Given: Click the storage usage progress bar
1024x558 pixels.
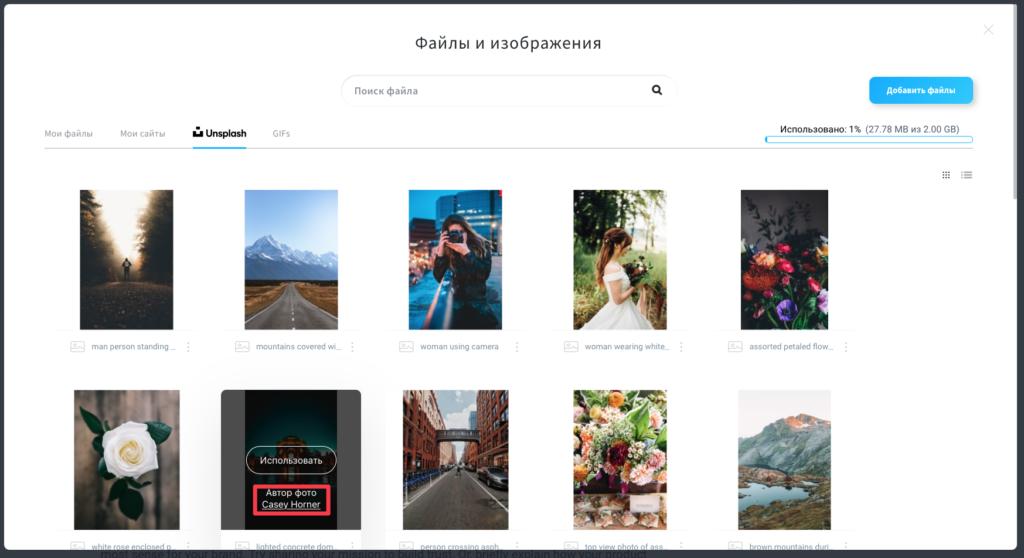Looking at the screenshot, I should point(869,140).
